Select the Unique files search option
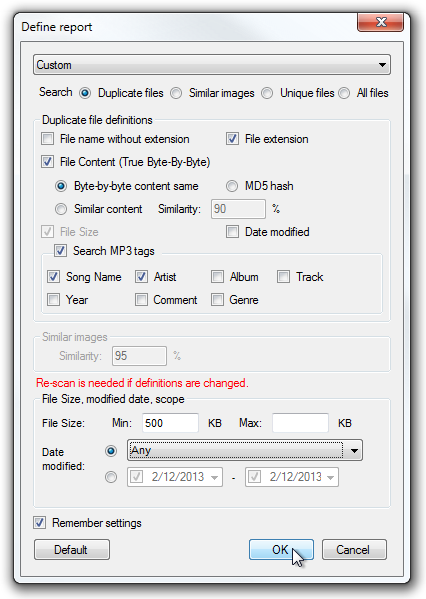This screenshot has width=426, height=599. 267,93
